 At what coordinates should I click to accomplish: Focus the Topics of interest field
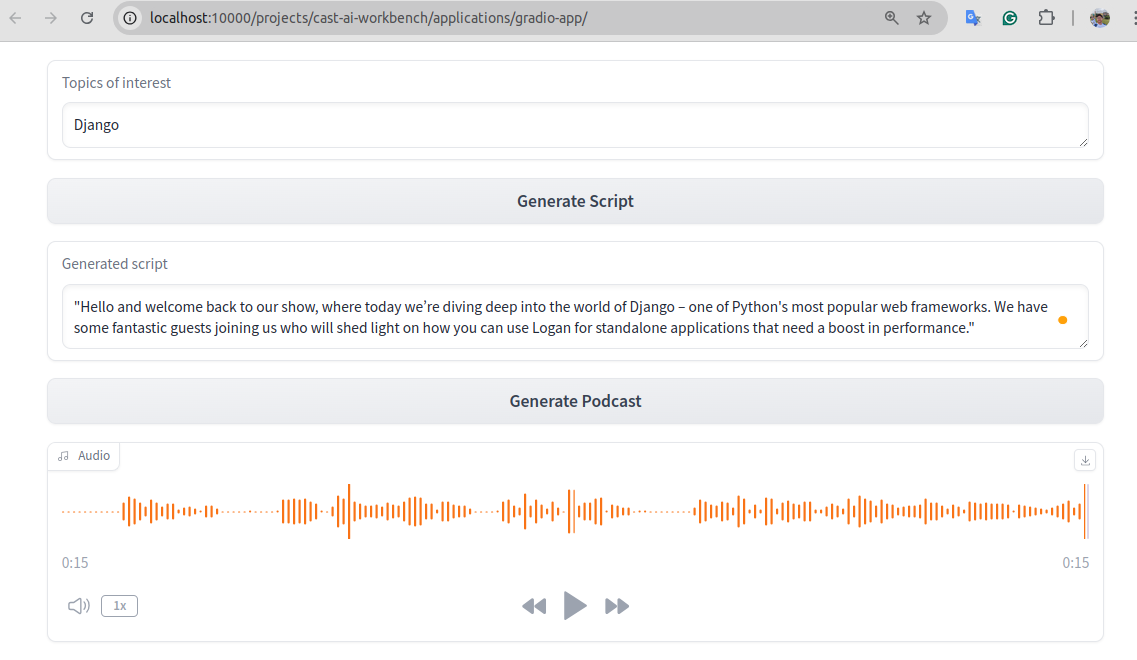coord(575,125)
